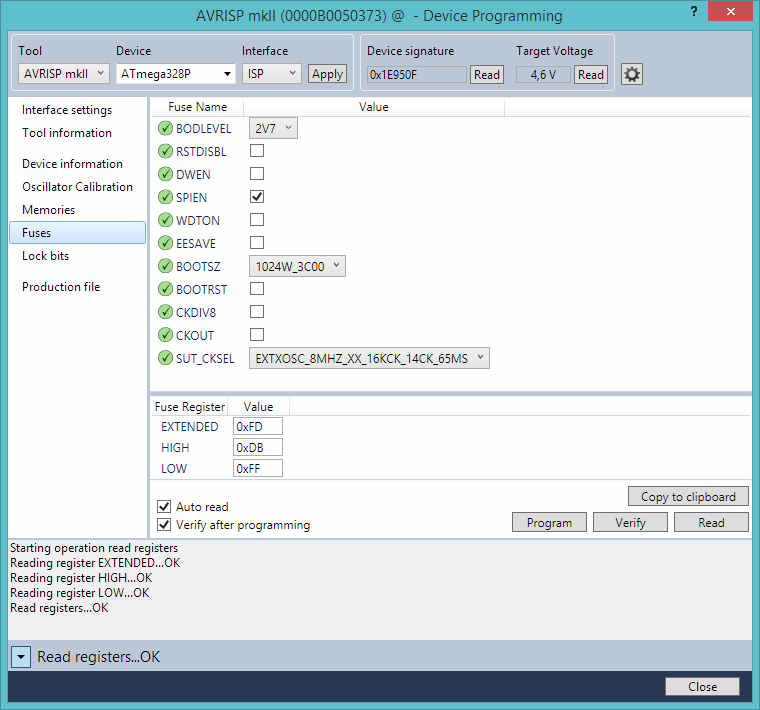
Task: Click log line 'Reading register HIGH...OK'
Action: (x=81, y=578)
